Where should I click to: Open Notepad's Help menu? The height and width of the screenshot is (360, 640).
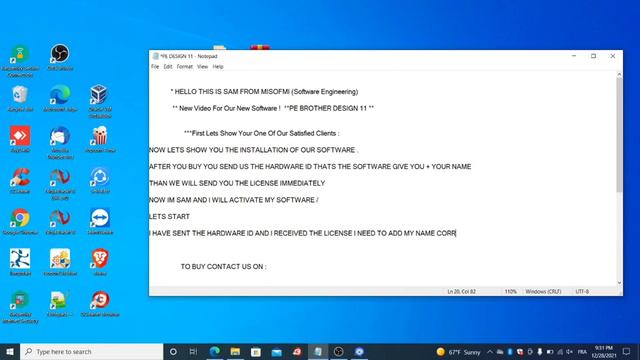218,67
